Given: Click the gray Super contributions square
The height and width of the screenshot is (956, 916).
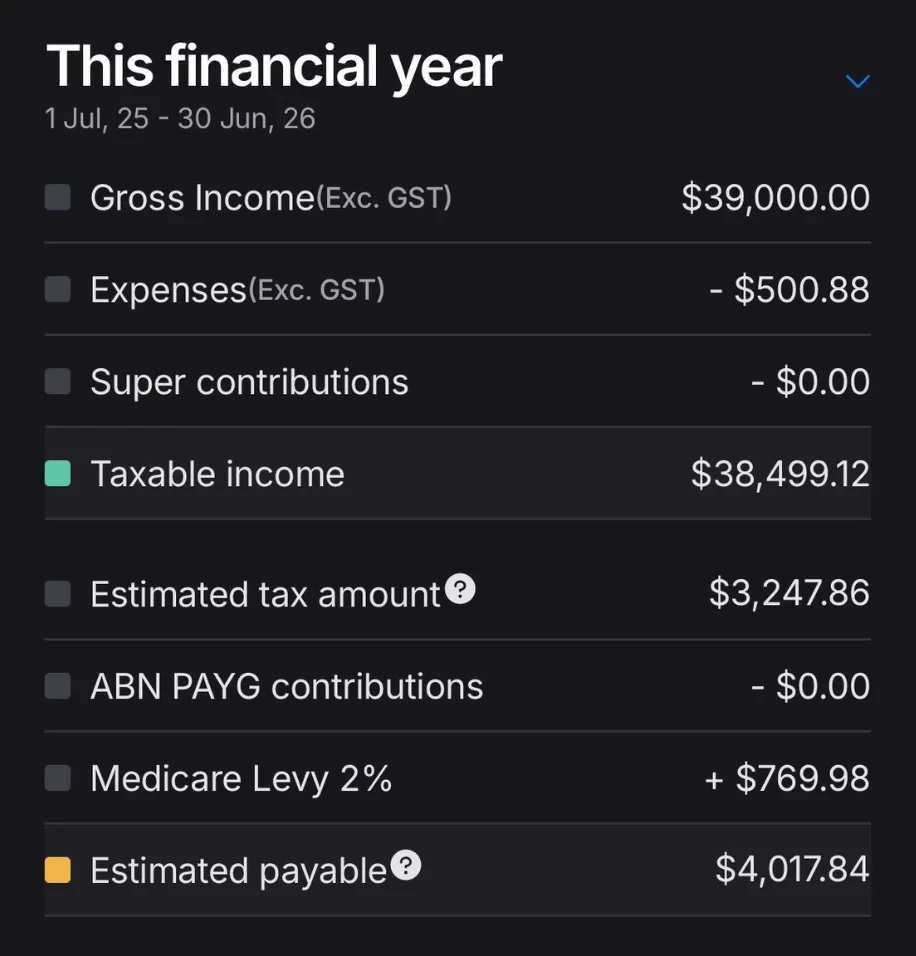Looking at the screenshot, I should pos(58,382).
